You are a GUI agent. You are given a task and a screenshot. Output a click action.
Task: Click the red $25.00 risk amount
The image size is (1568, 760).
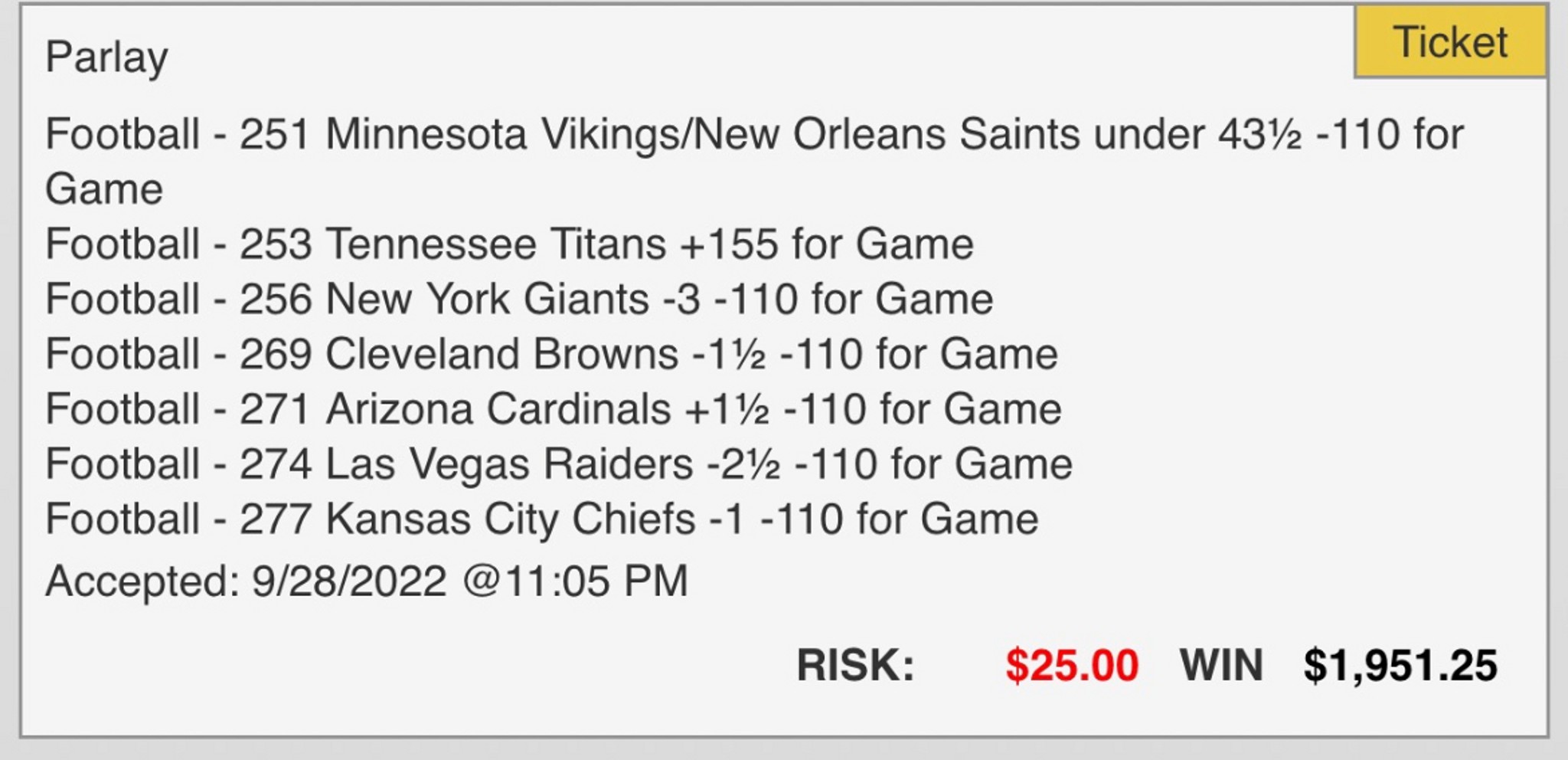[x=1072, y=665]
